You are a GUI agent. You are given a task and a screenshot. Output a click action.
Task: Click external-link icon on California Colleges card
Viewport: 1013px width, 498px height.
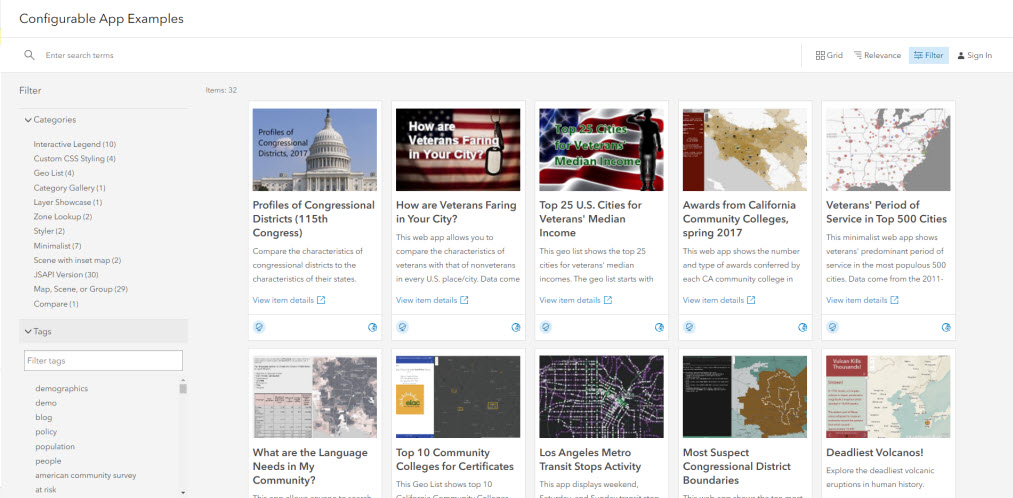751,300
